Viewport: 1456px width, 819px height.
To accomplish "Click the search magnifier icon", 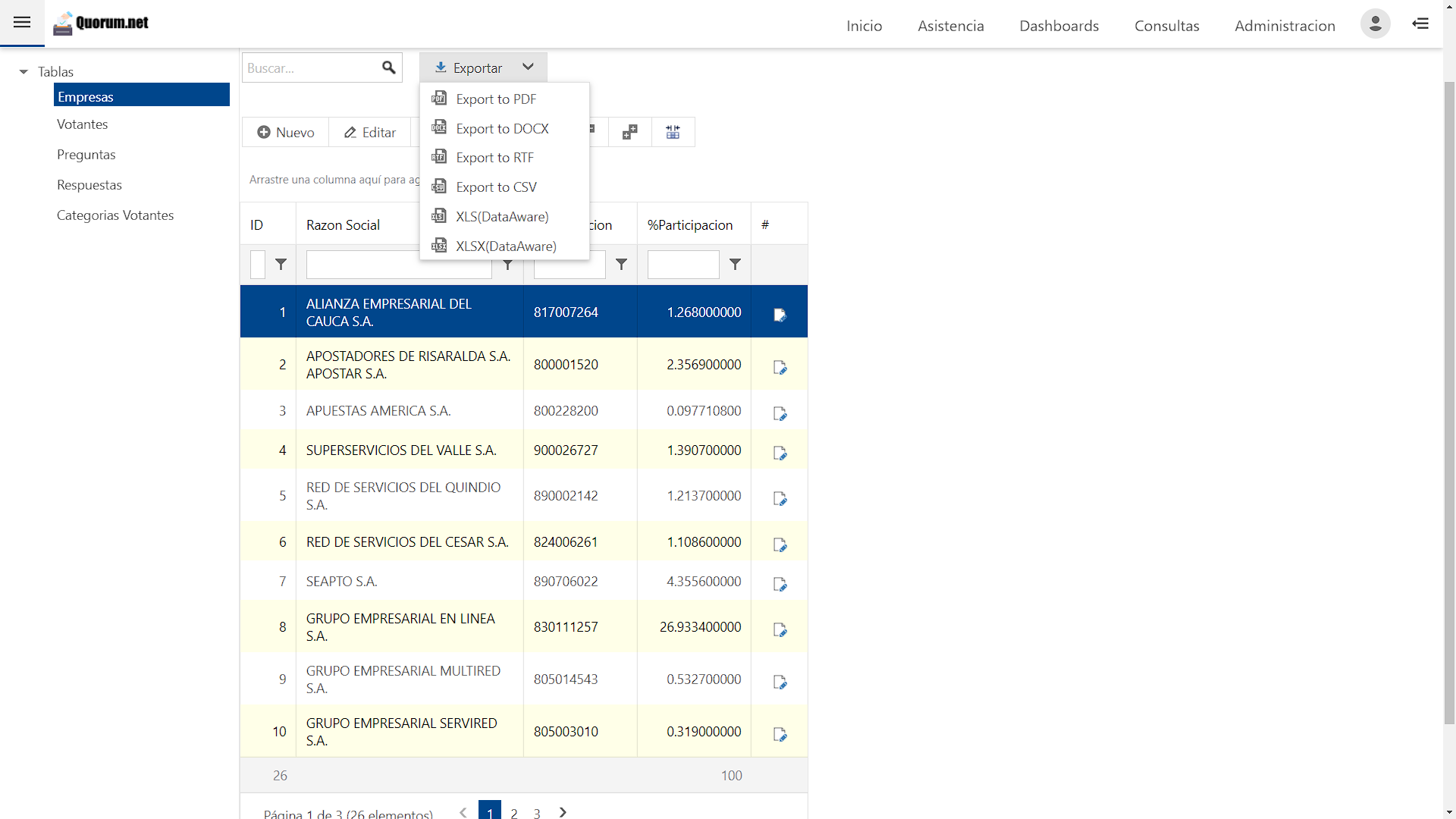I will tap(388, 67).
